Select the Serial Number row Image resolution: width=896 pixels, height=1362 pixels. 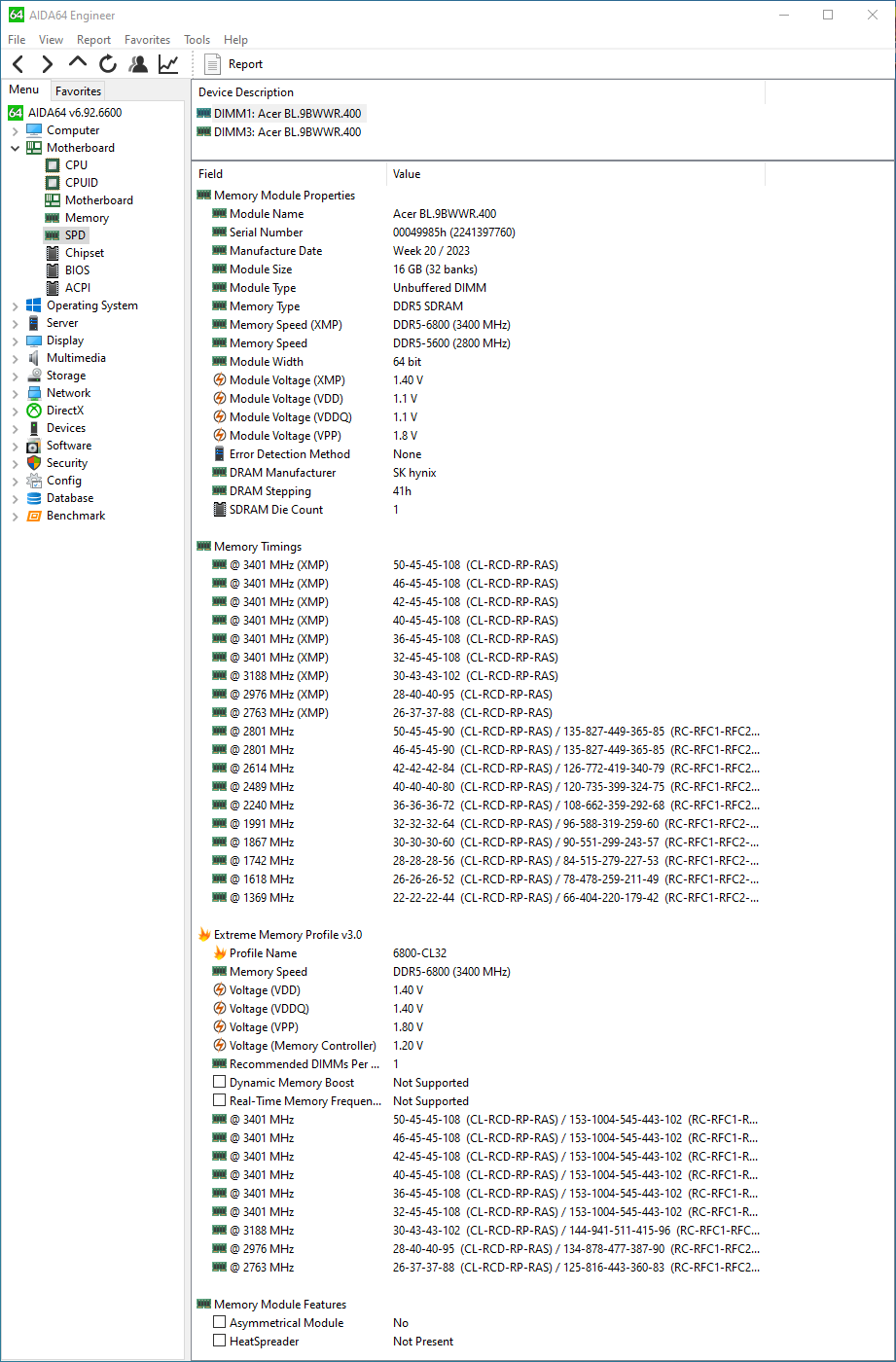point(477,233)
